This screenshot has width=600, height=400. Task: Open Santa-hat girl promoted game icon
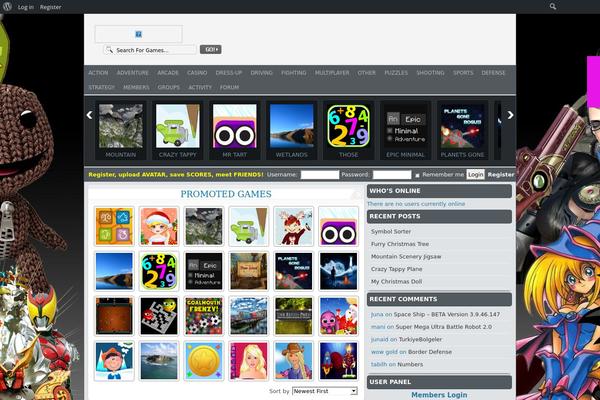159,226
